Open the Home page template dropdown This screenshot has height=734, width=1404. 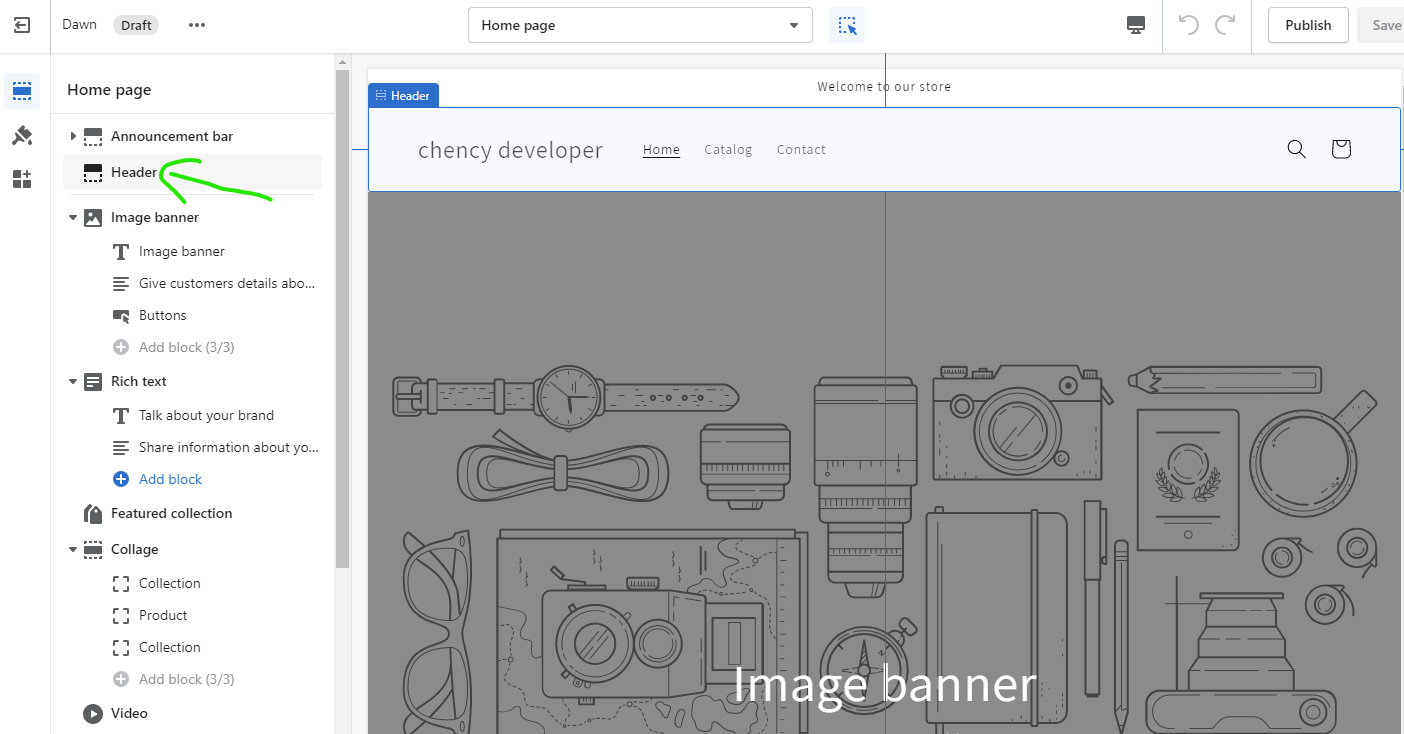click(639, 25)
